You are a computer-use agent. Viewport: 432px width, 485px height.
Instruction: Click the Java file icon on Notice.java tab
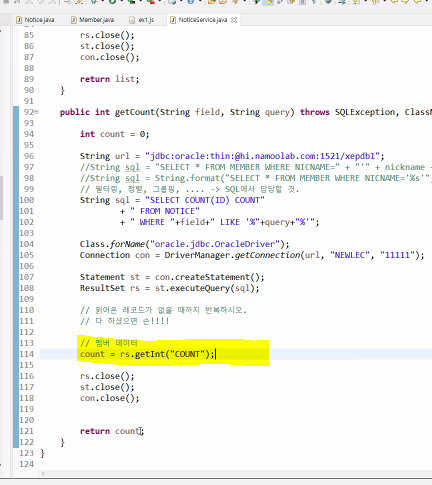tap(19, 20)
